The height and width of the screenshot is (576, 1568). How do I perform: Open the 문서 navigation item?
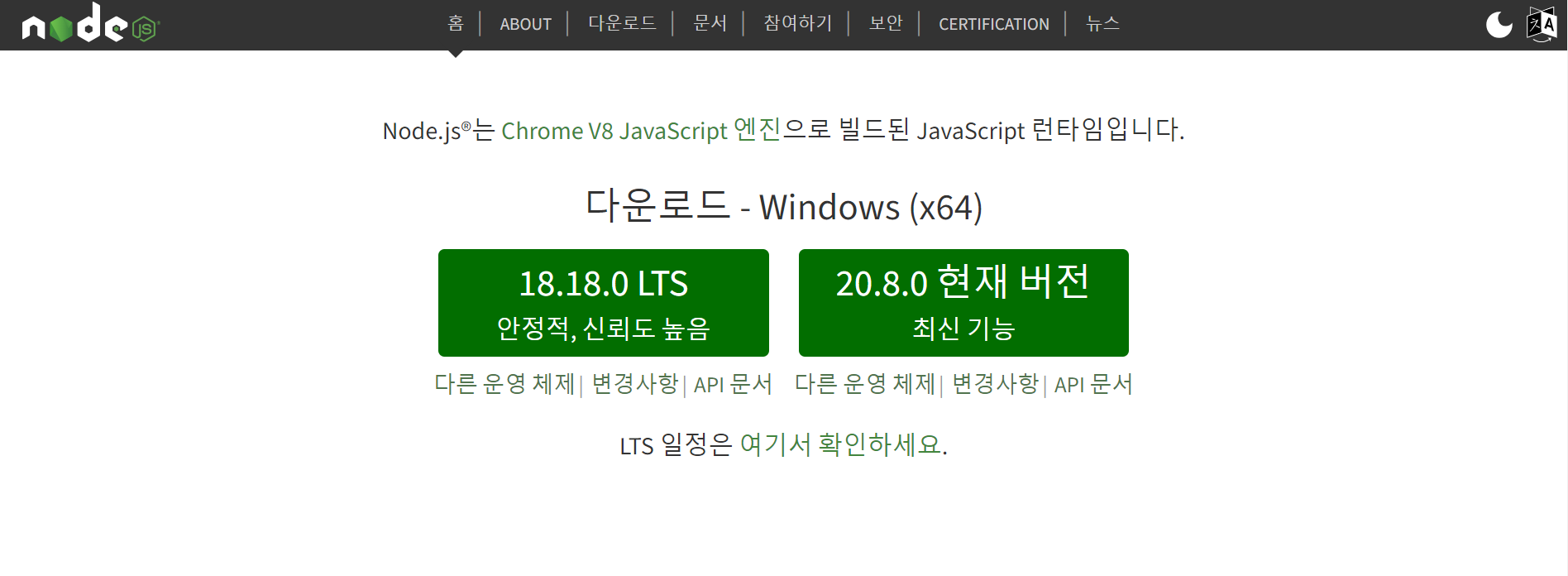(x=710, y=23)
